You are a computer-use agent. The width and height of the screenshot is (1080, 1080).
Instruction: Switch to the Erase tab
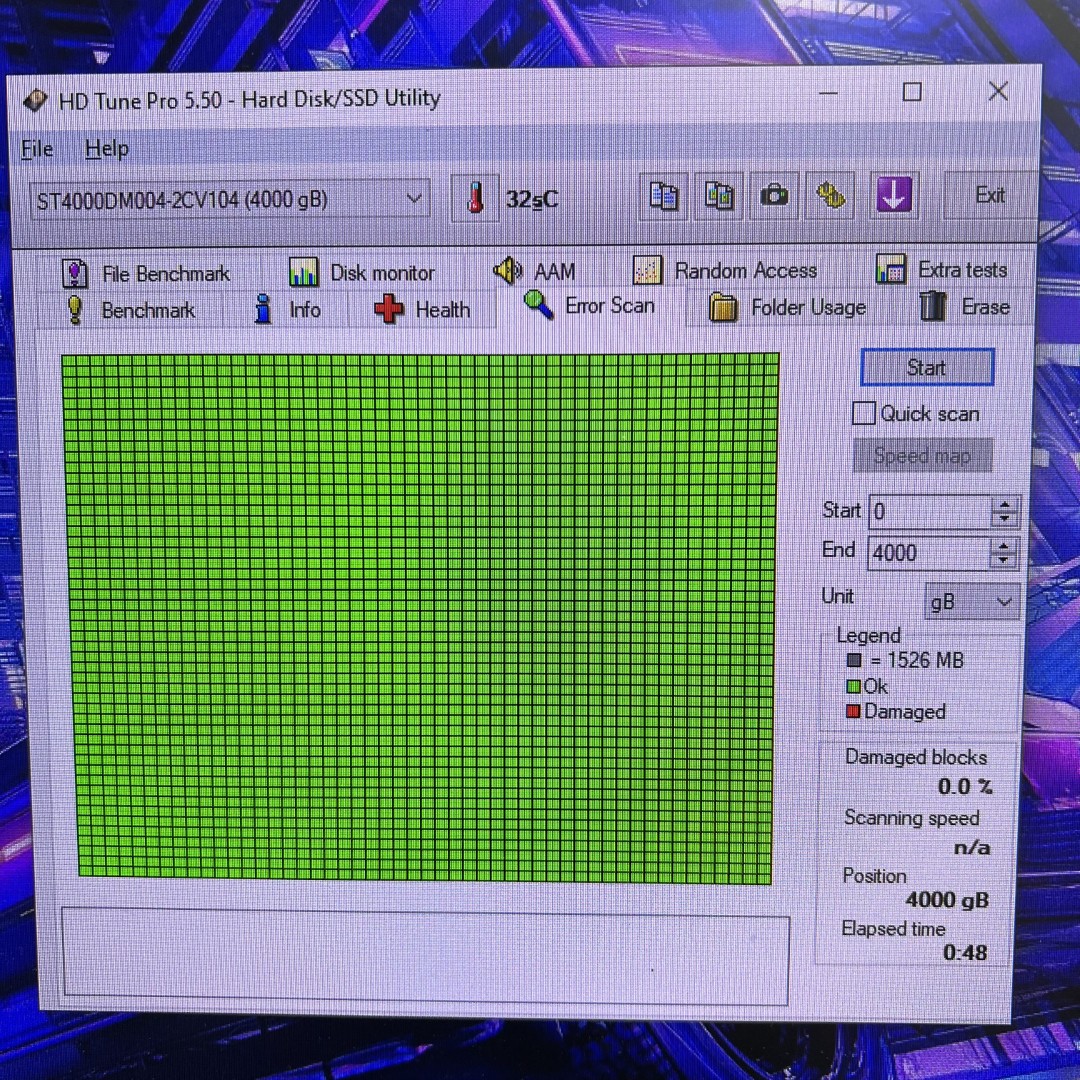966,307
